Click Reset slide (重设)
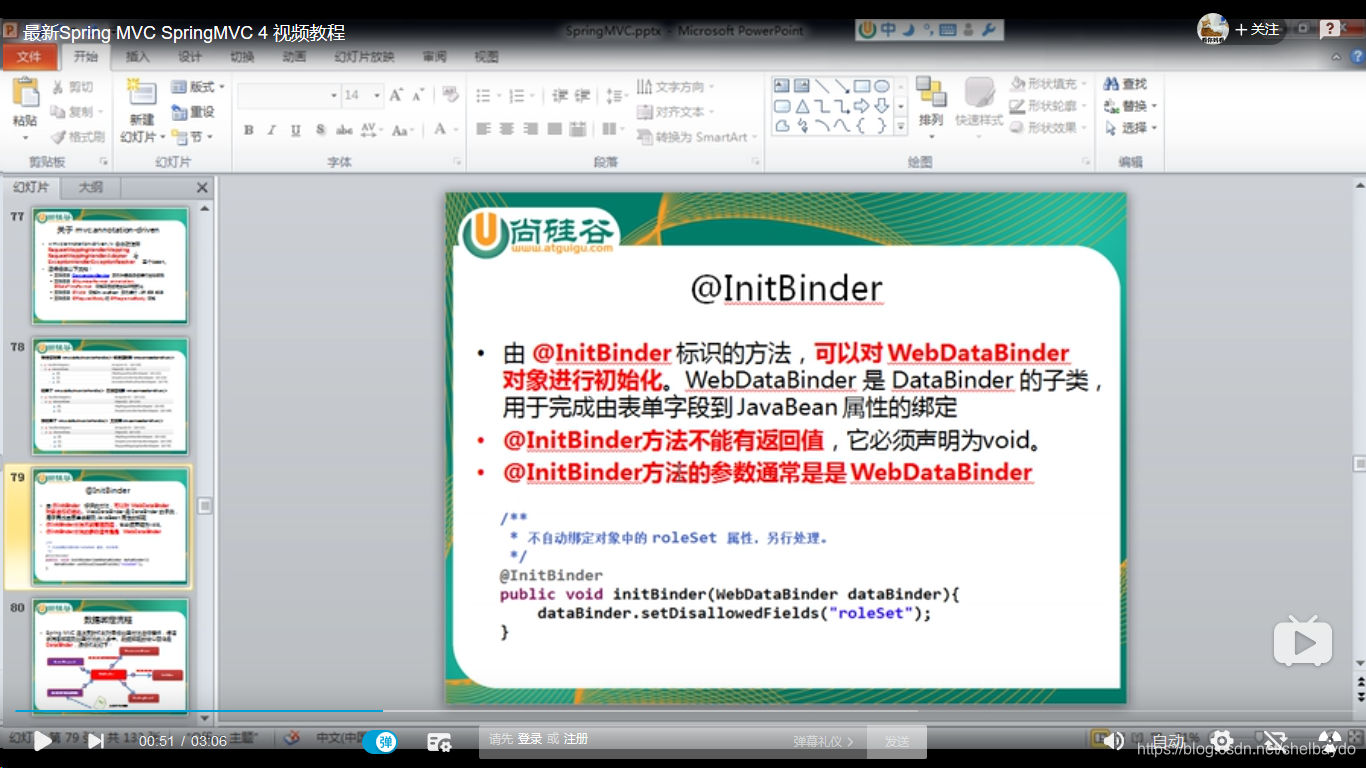 pyautogui.click(x=193, y=112)
